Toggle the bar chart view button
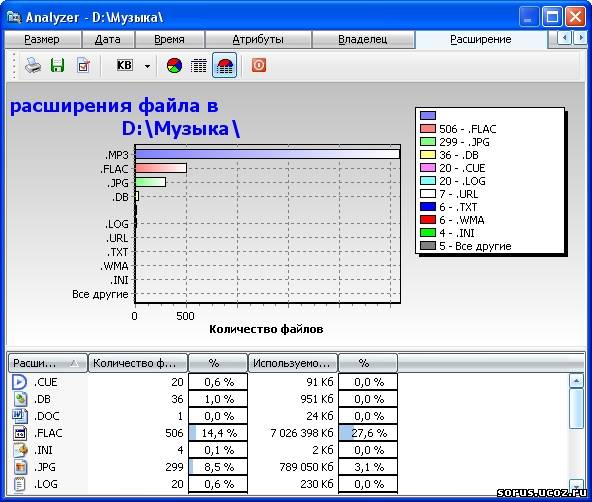592x502 pixels. [x=224, y=66]
